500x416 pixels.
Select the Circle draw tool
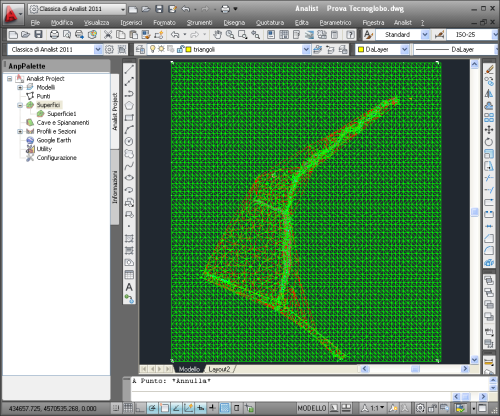coord(129,142)
